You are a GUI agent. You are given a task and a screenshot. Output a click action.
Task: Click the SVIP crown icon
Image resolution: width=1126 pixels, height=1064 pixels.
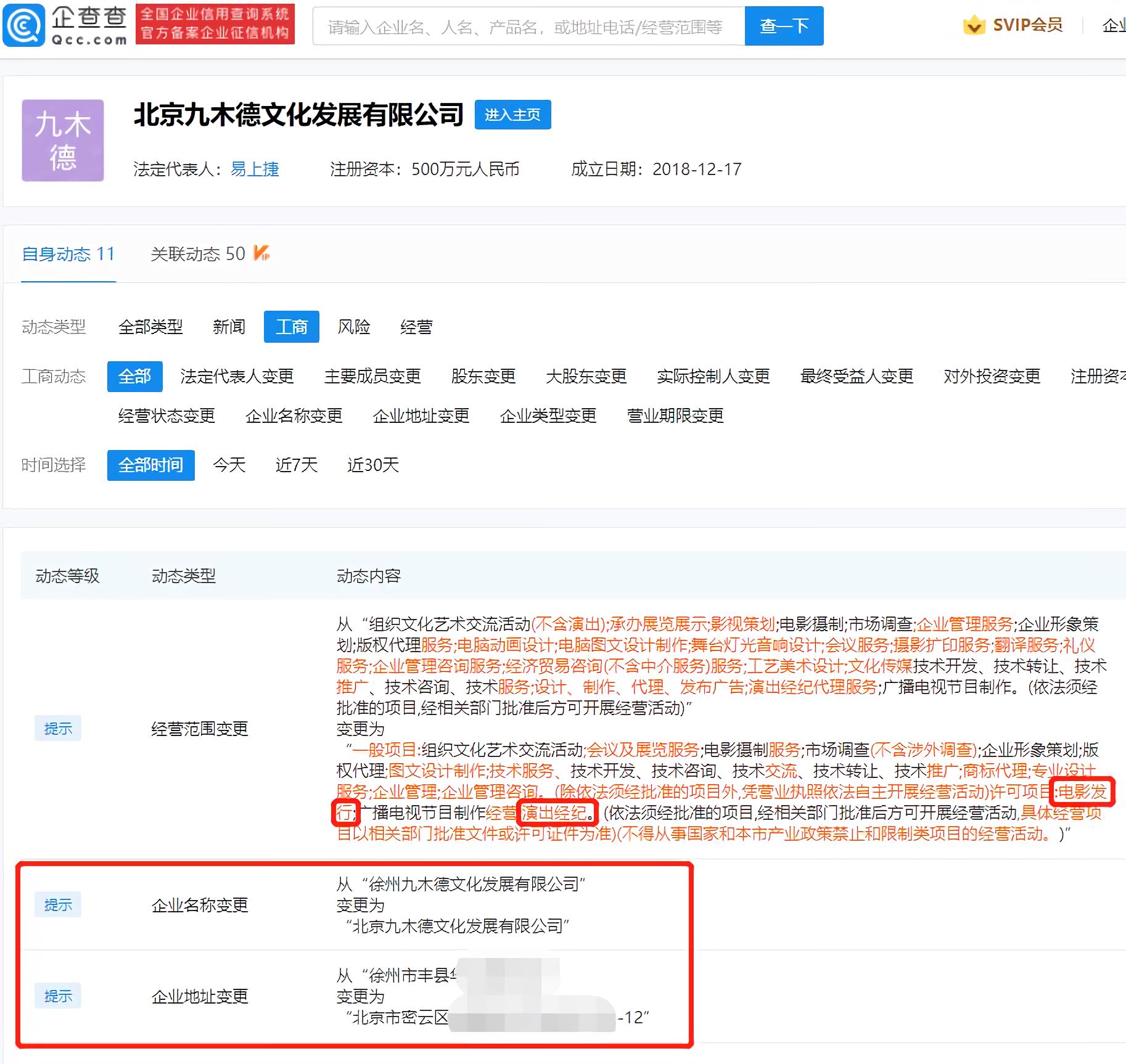[974, 25]
